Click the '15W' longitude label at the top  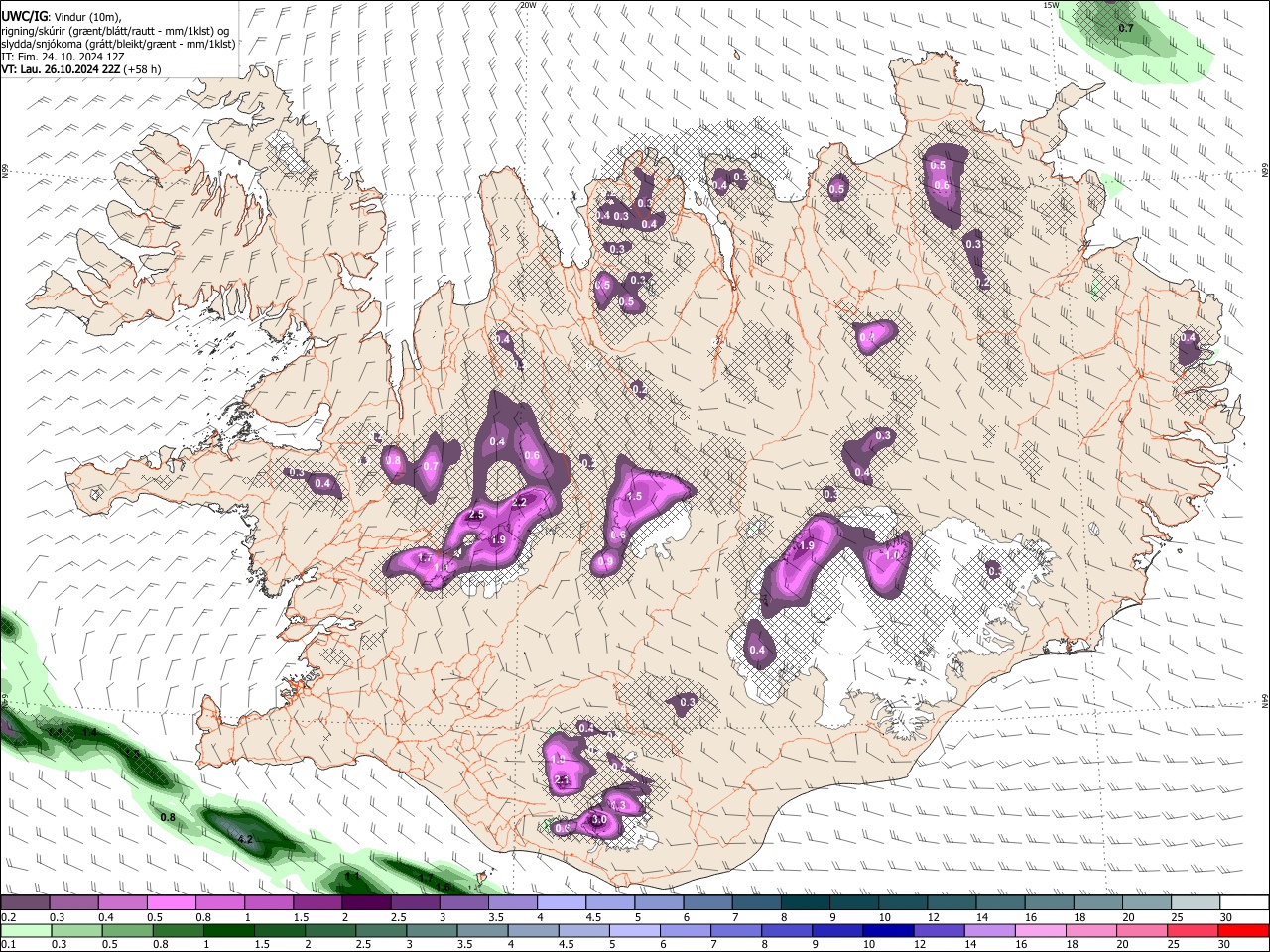[x=1051, y=5]
